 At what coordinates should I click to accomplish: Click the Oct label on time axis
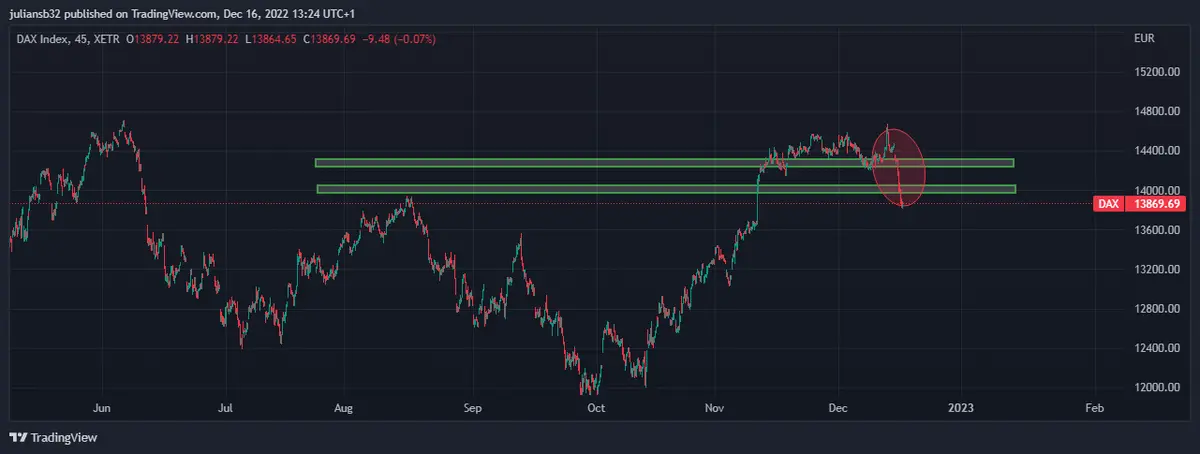596,408
